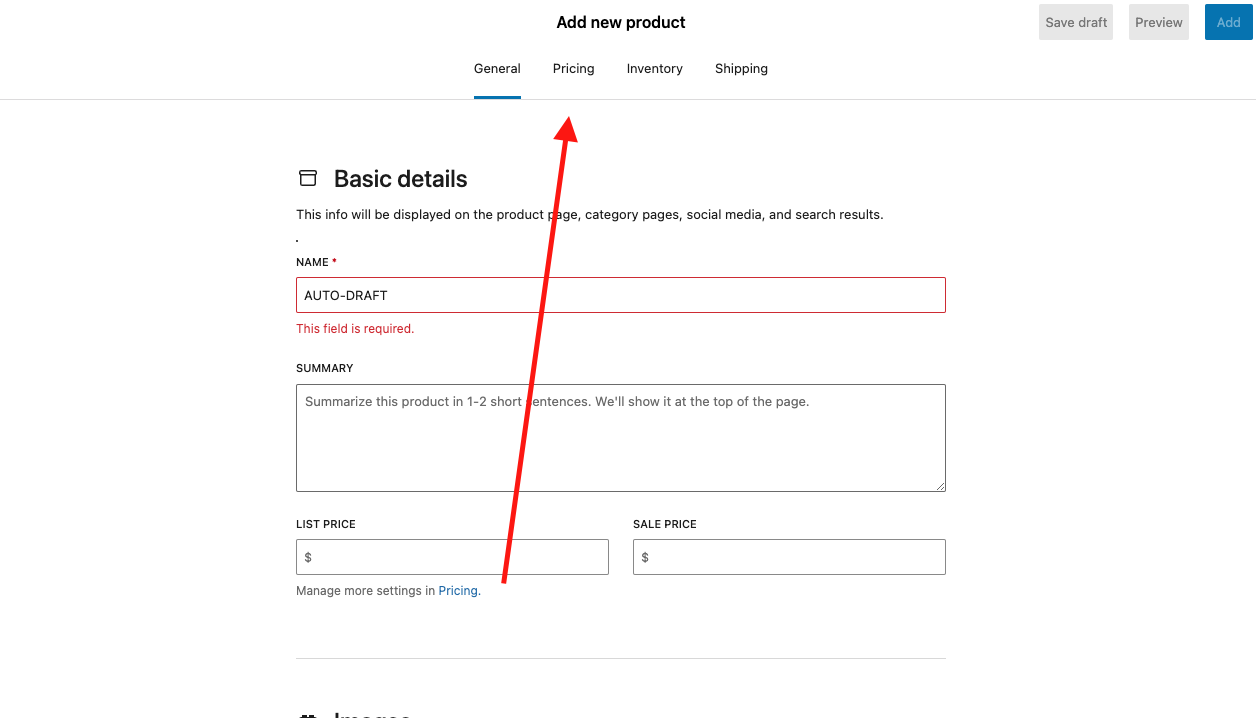Switch to the Pricing tab
Viewport: 1256px width, 718px height.
point(573,68)
